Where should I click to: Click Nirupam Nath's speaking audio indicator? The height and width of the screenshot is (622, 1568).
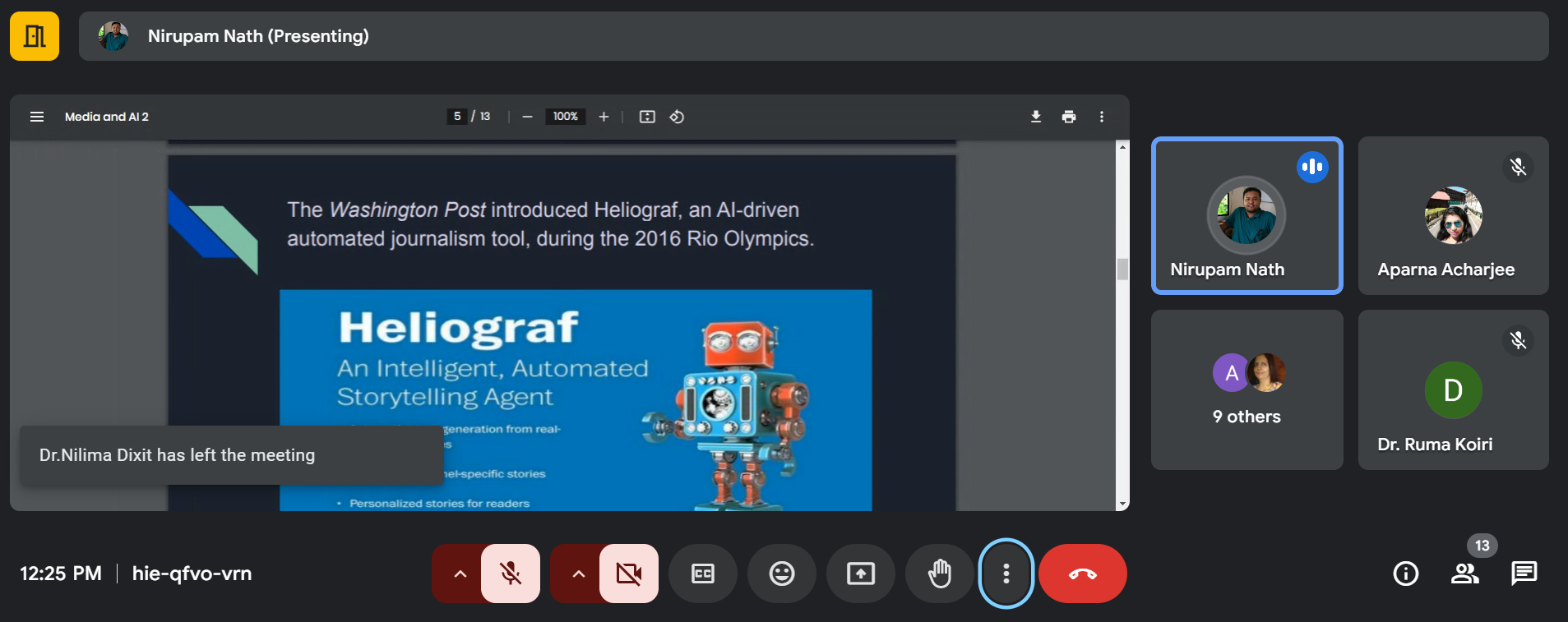coord(1312,167)
